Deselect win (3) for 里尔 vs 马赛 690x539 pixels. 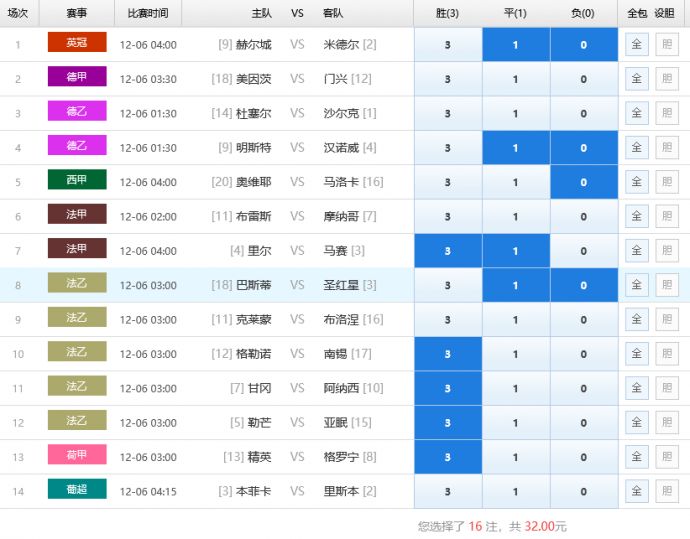pos(447,251)
